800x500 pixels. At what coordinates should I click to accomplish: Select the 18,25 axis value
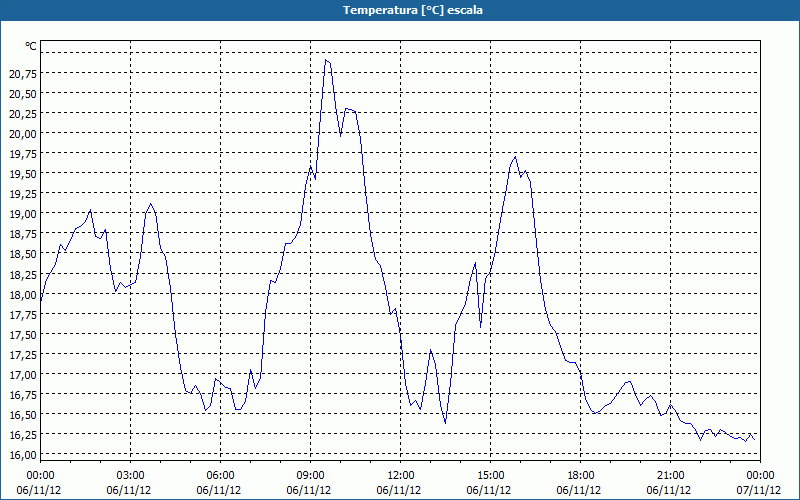pyautogui.click(x=23, y=274)
